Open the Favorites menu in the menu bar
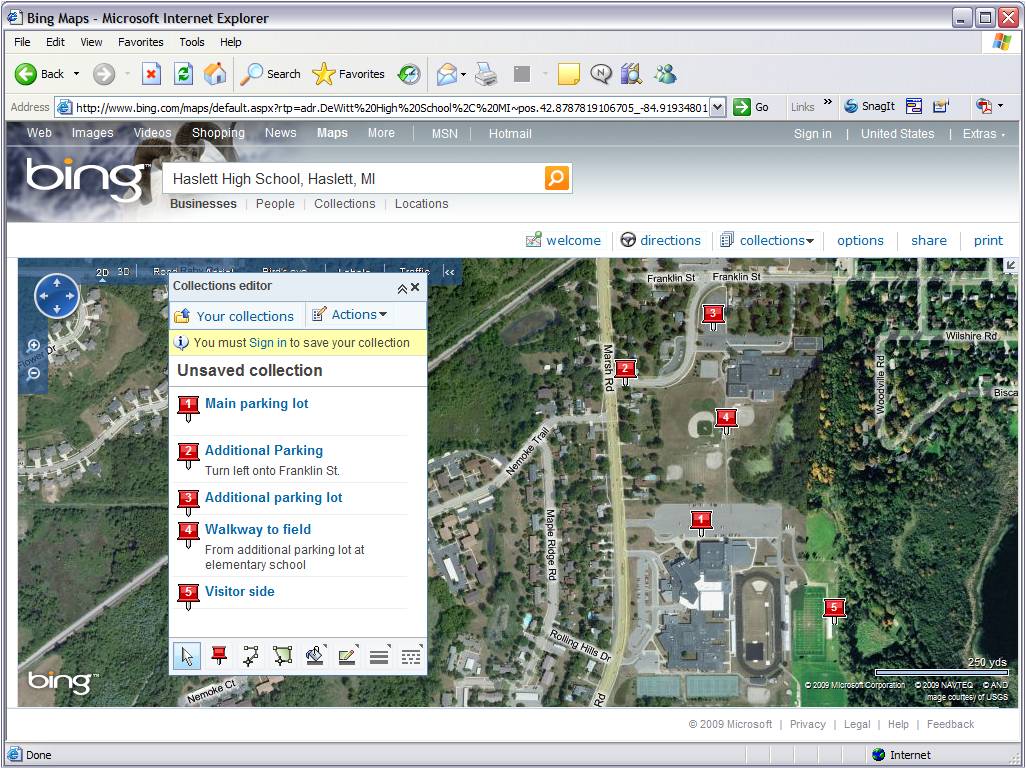Viewport: 1026px width, 770px height. [141, 42]
